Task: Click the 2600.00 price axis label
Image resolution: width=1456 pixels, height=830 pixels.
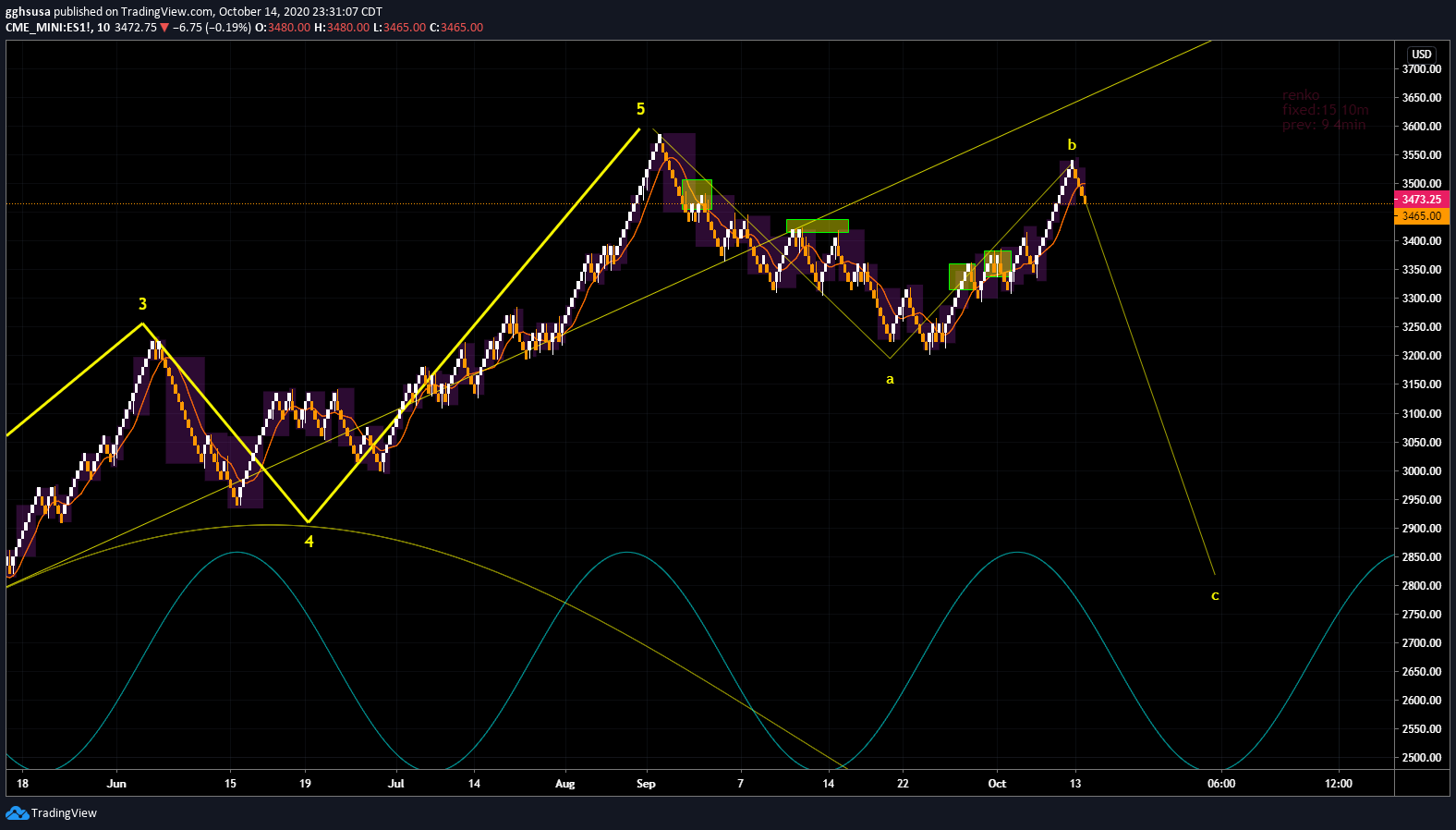Action: (1422, 701)
